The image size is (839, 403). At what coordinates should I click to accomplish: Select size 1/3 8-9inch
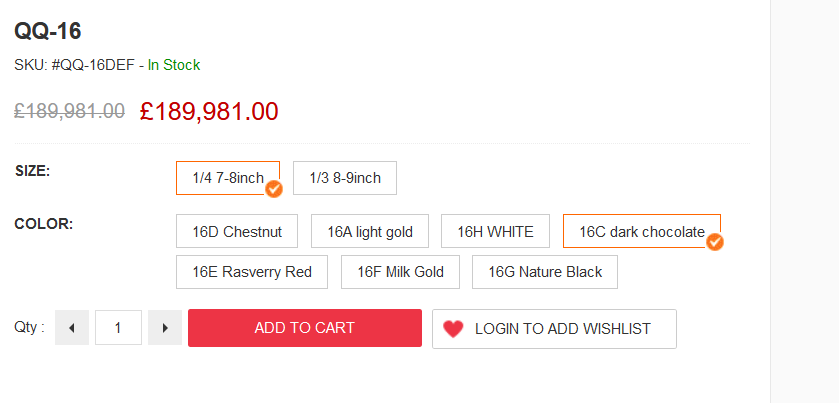click(x=345, y=178)
